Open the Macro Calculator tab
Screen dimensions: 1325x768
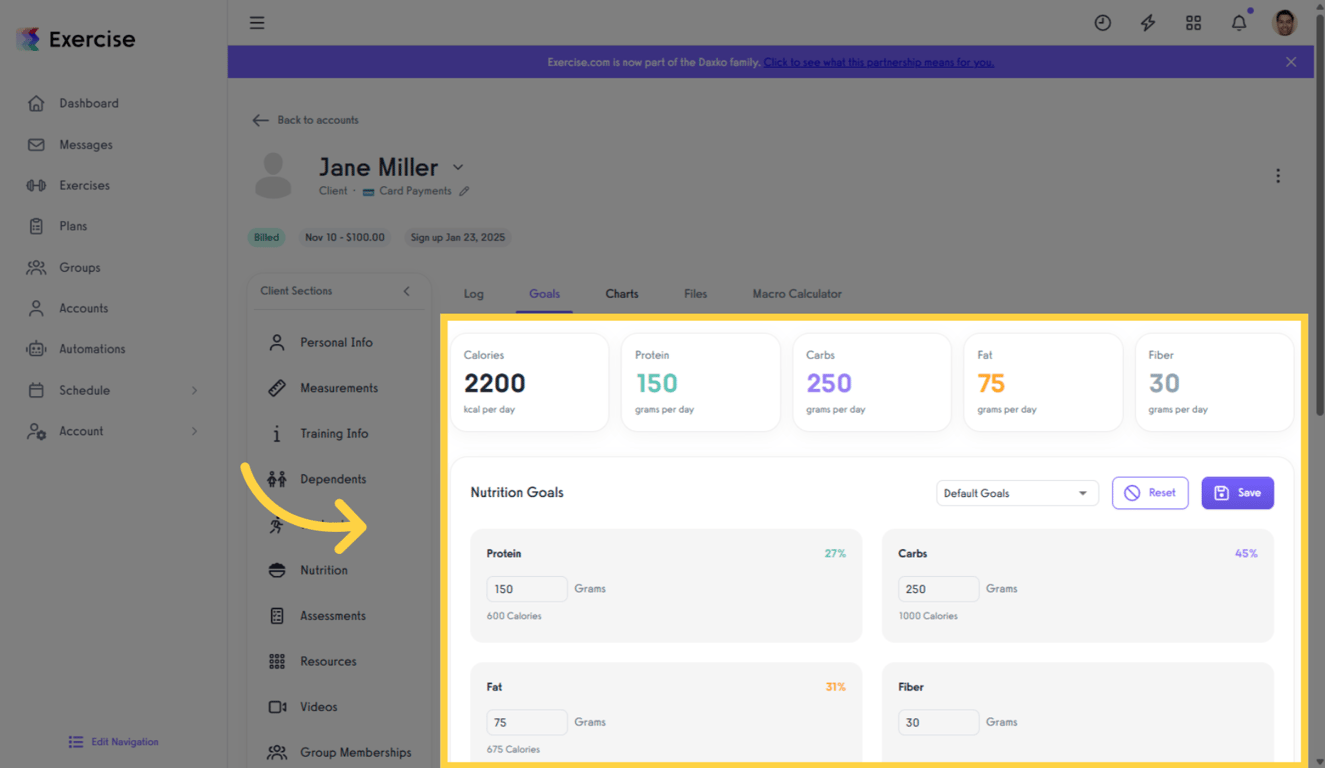(x=796, y=293)
